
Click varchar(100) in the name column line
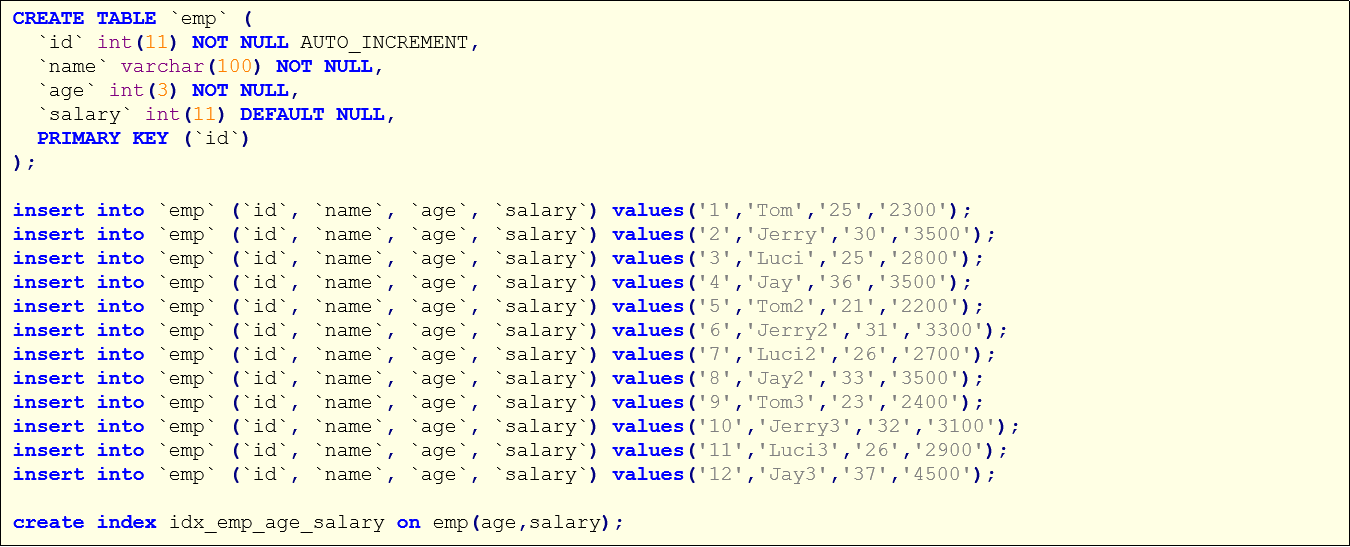(193, 66)
